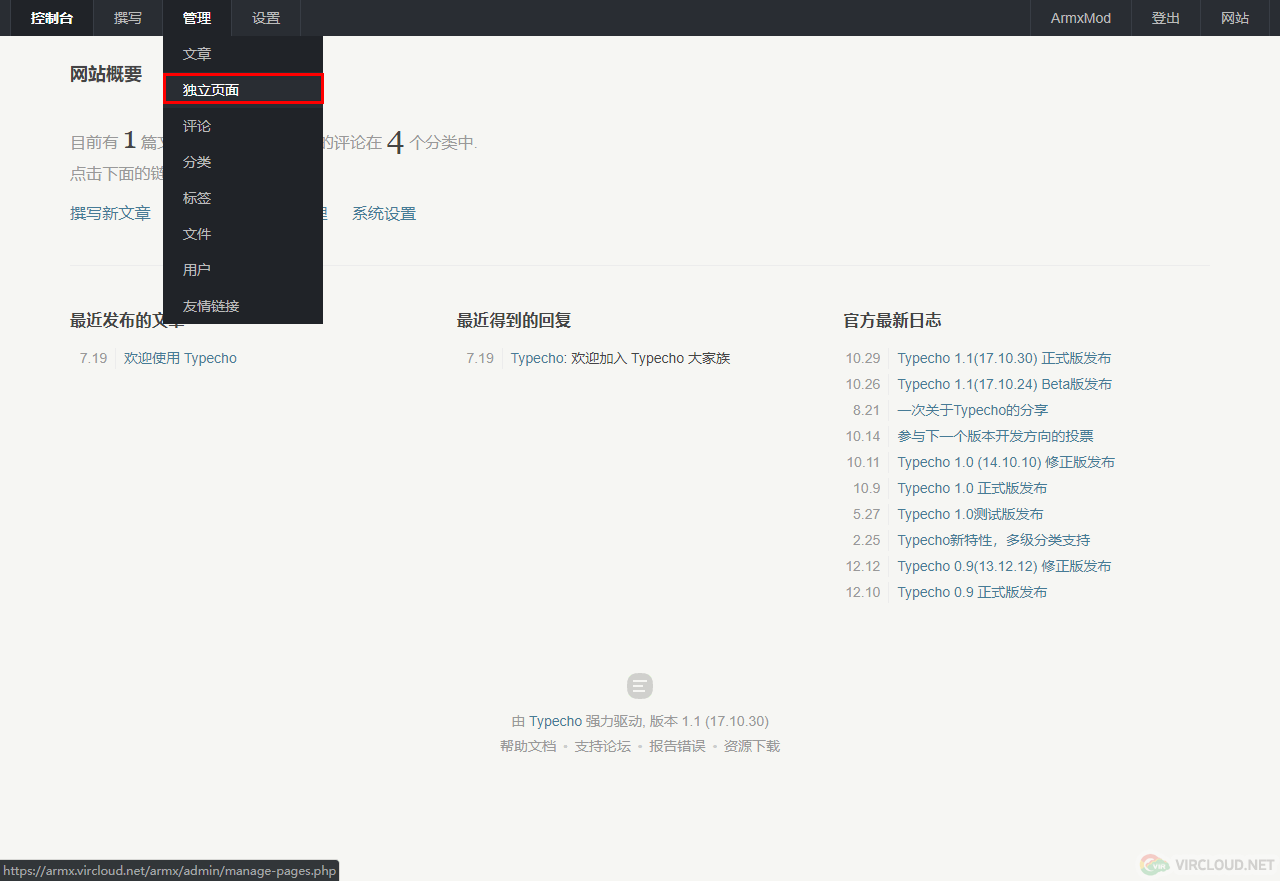Open the Typecho 0.9 正式版发布 entry
The width and height of the screenshot is (1280, 881).
[x=972, y=592]
